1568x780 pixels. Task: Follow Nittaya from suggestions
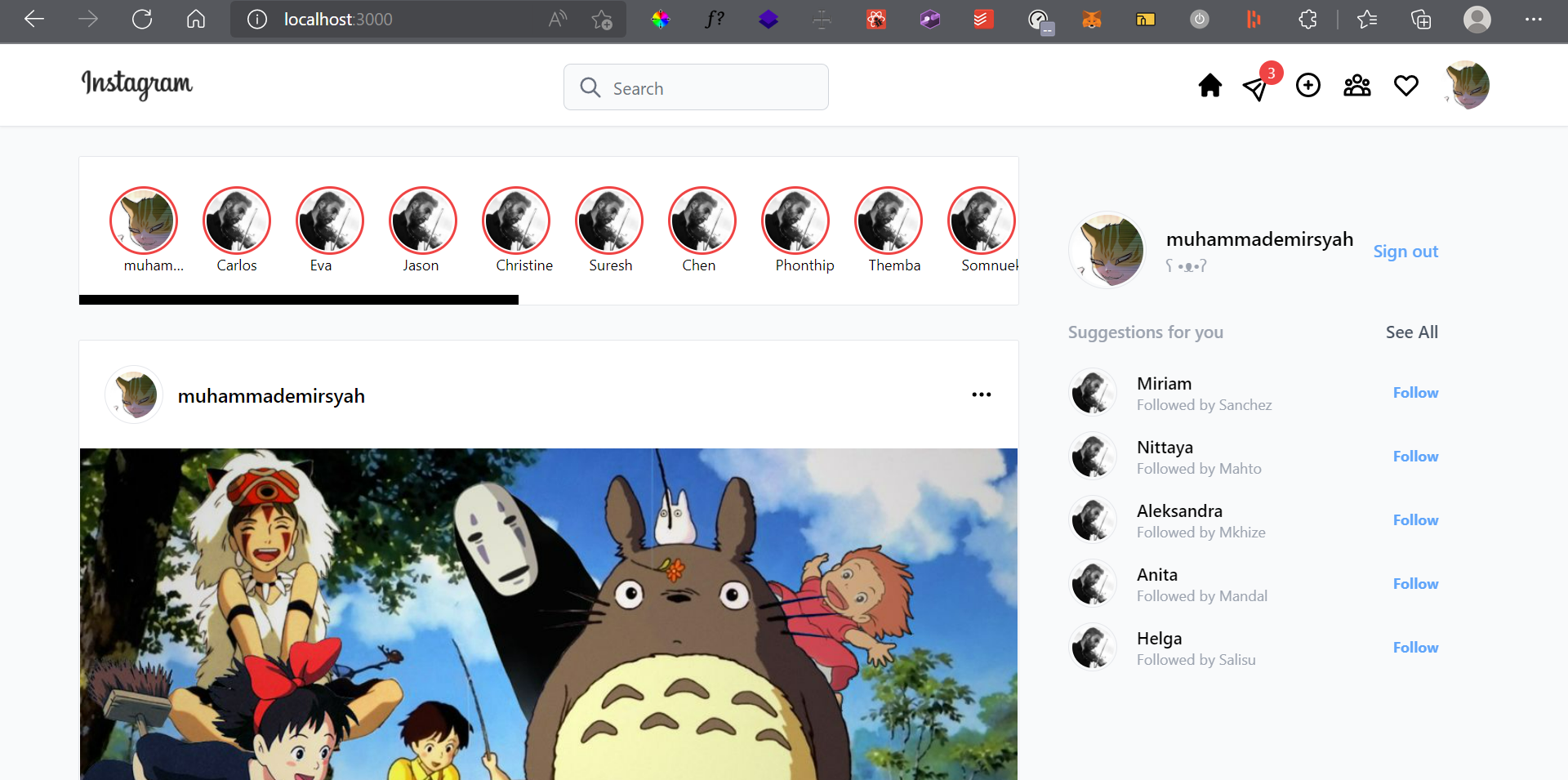(1415, 456)
